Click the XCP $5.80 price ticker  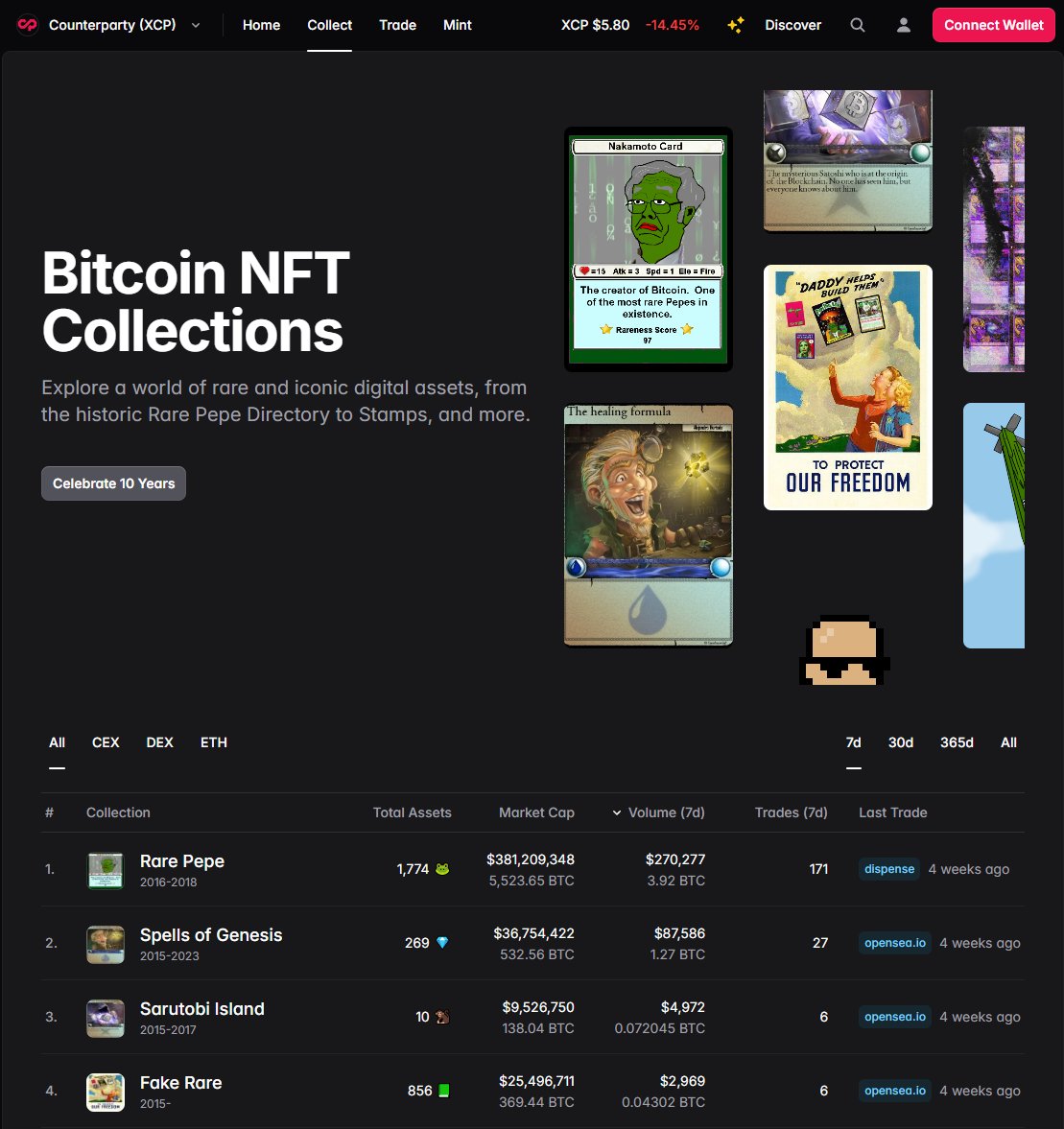tap(595, 25)
